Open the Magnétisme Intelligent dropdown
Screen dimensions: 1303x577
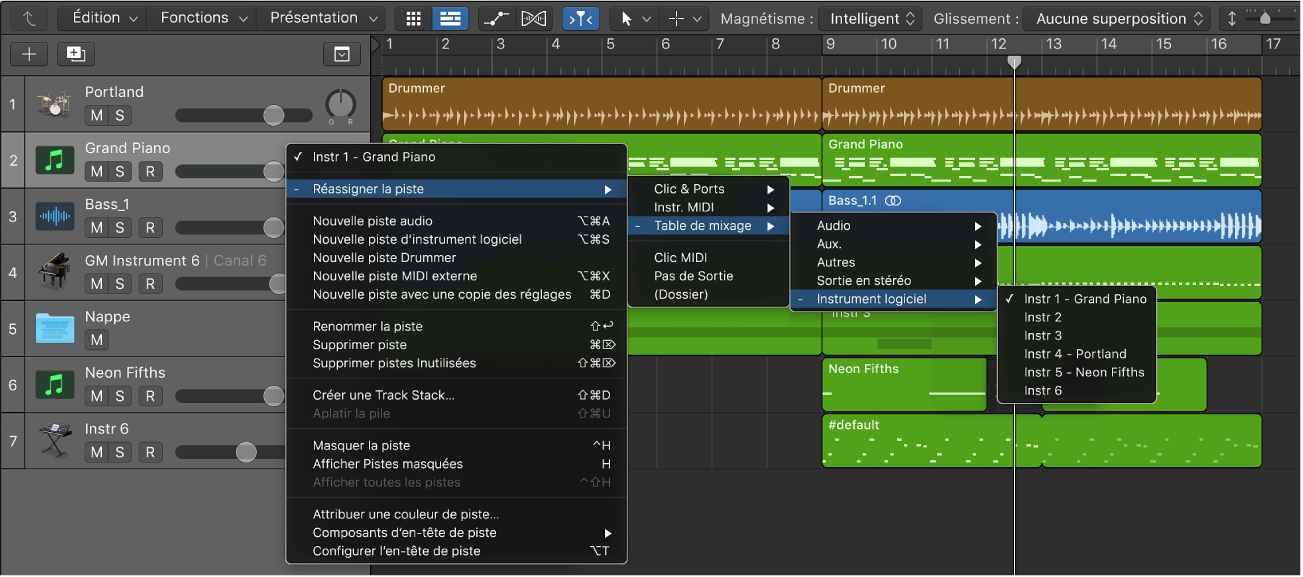tap(871, 18)
